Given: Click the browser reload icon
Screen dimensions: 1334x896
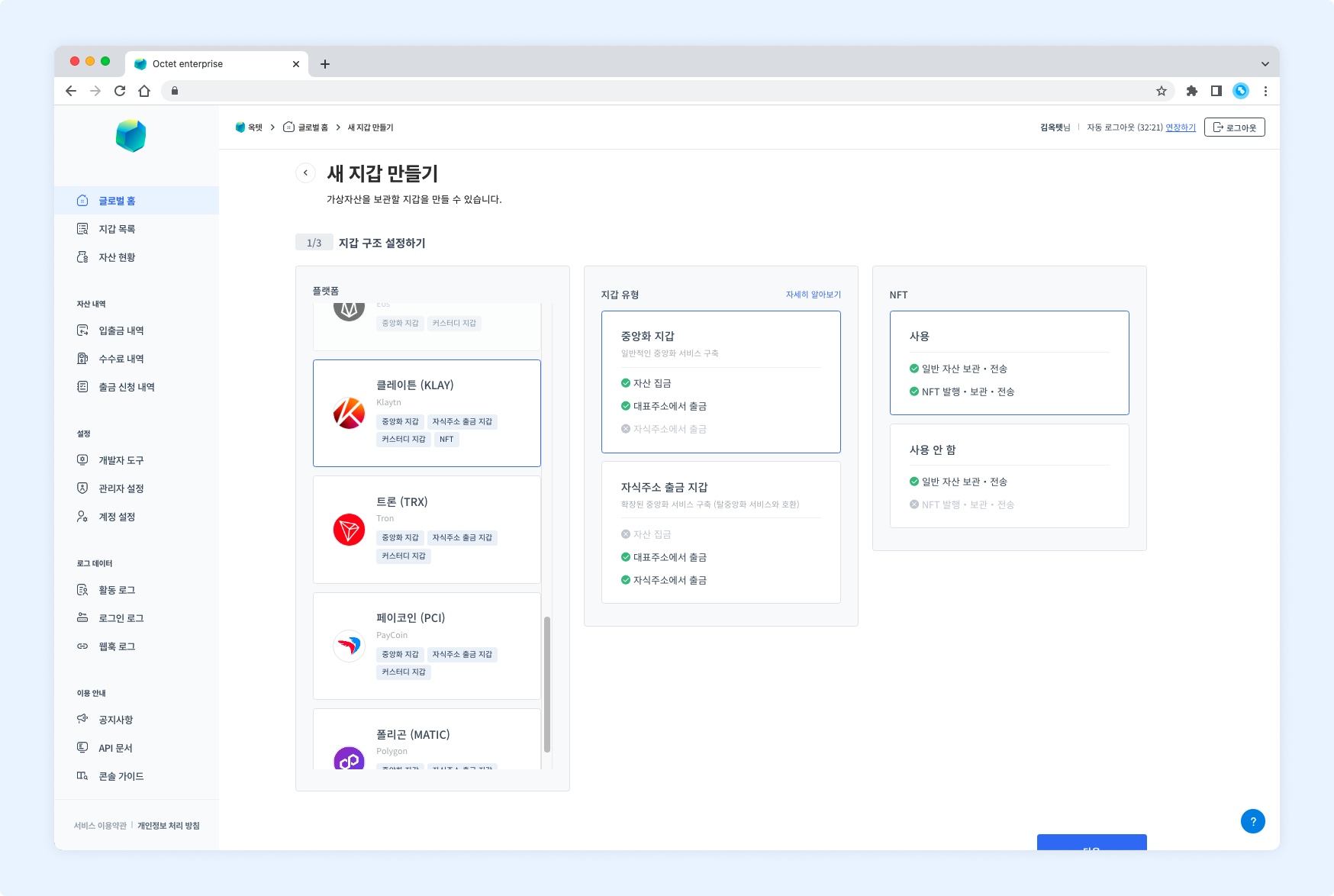Looking at the screenshot, I should tap(120, 91).
